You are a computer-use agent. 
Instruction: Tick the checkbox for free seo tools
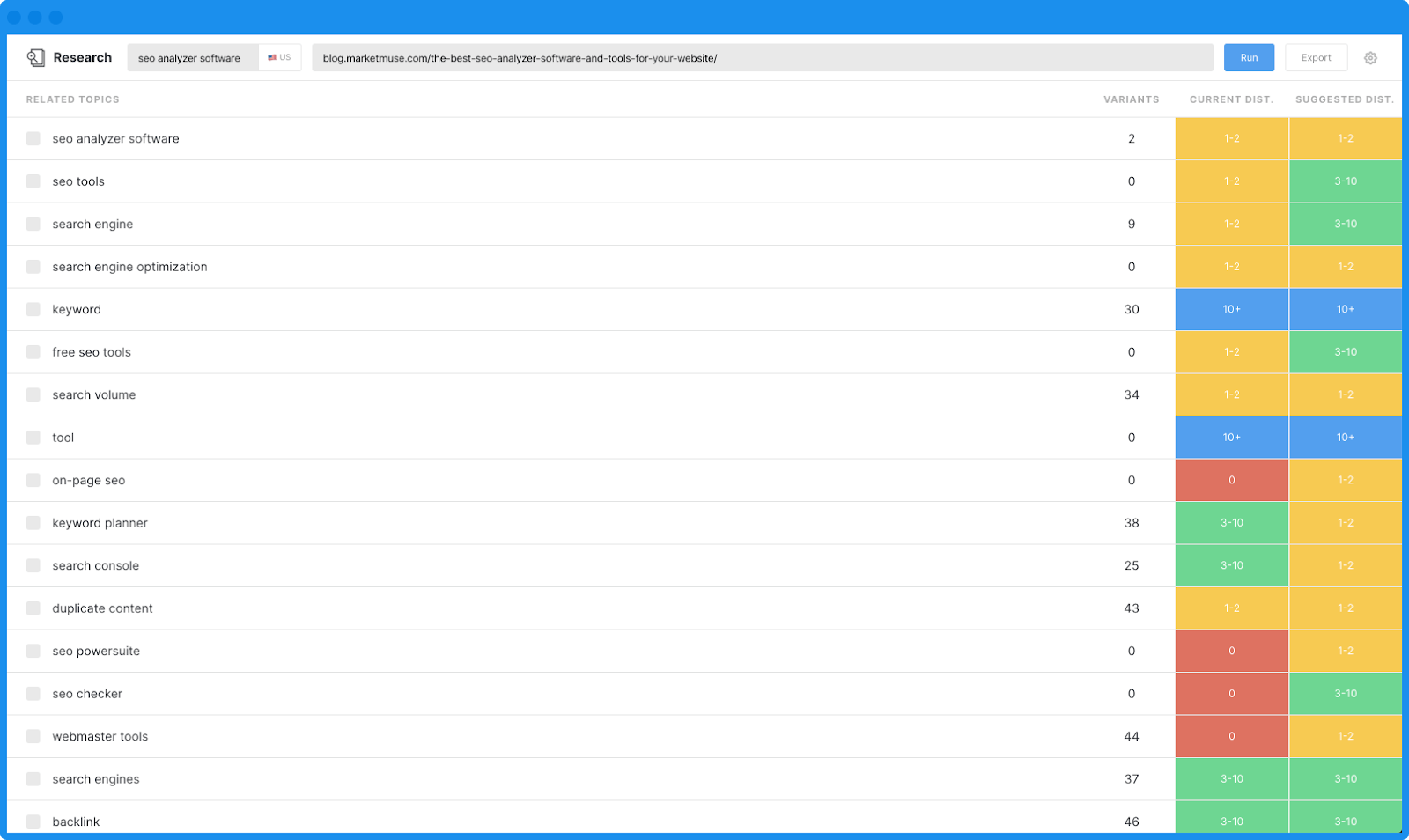[33, 352]
